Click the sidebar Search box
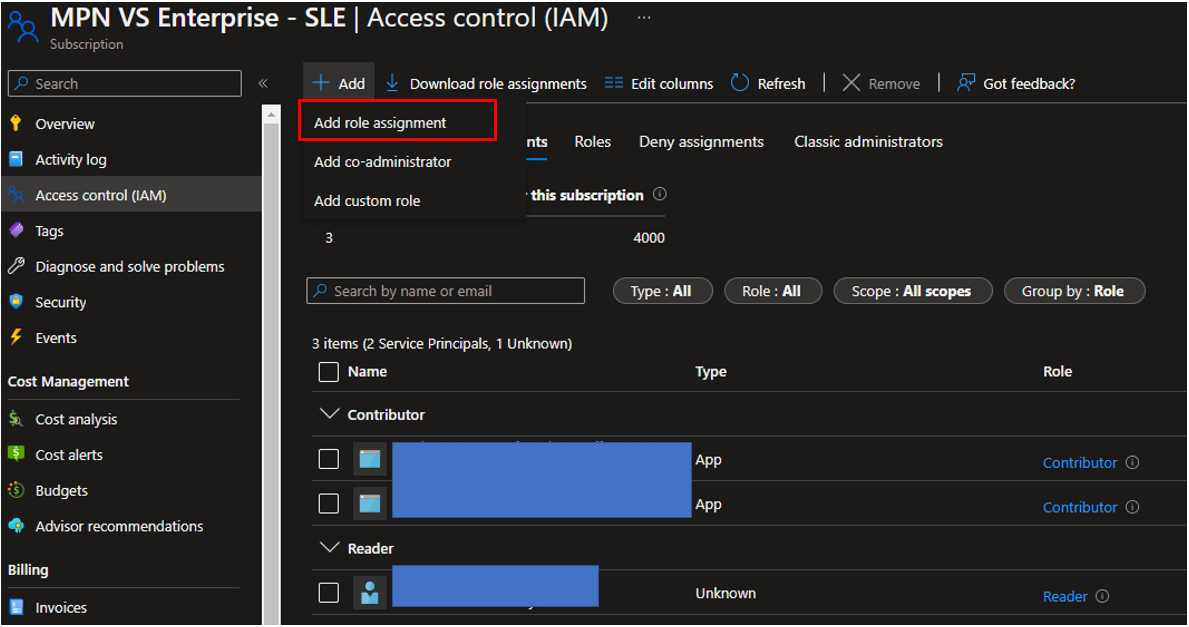The width and height of the screenshot is (1189, 627). point(124,83)
